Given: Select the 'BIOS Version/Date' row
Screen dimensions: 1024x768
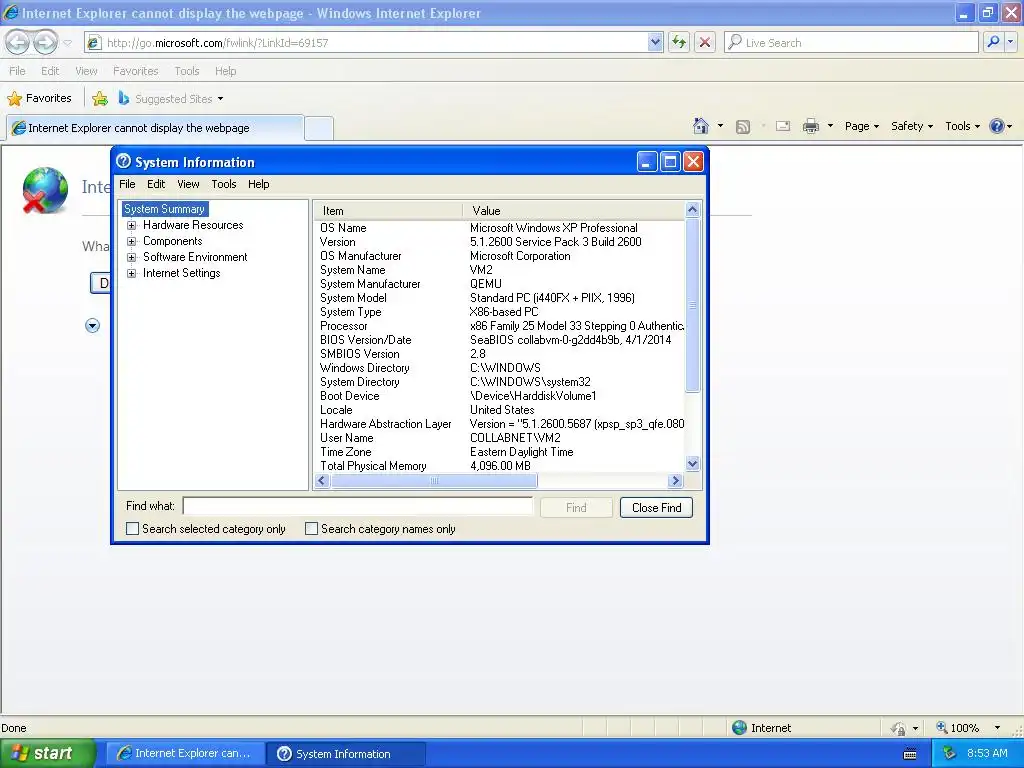Looking at the screenshot, I should (x=499, y=340).
